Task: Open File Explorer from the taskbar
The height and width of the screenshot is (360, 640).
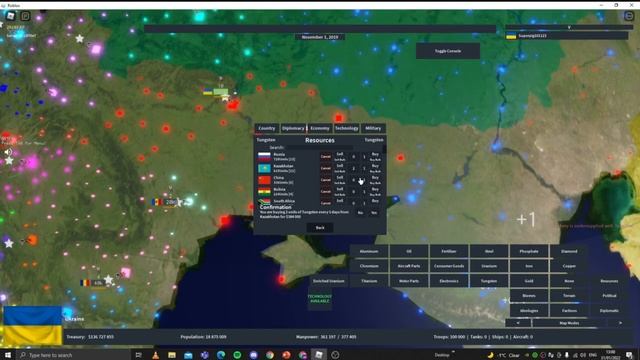Action: pos(172,355)
